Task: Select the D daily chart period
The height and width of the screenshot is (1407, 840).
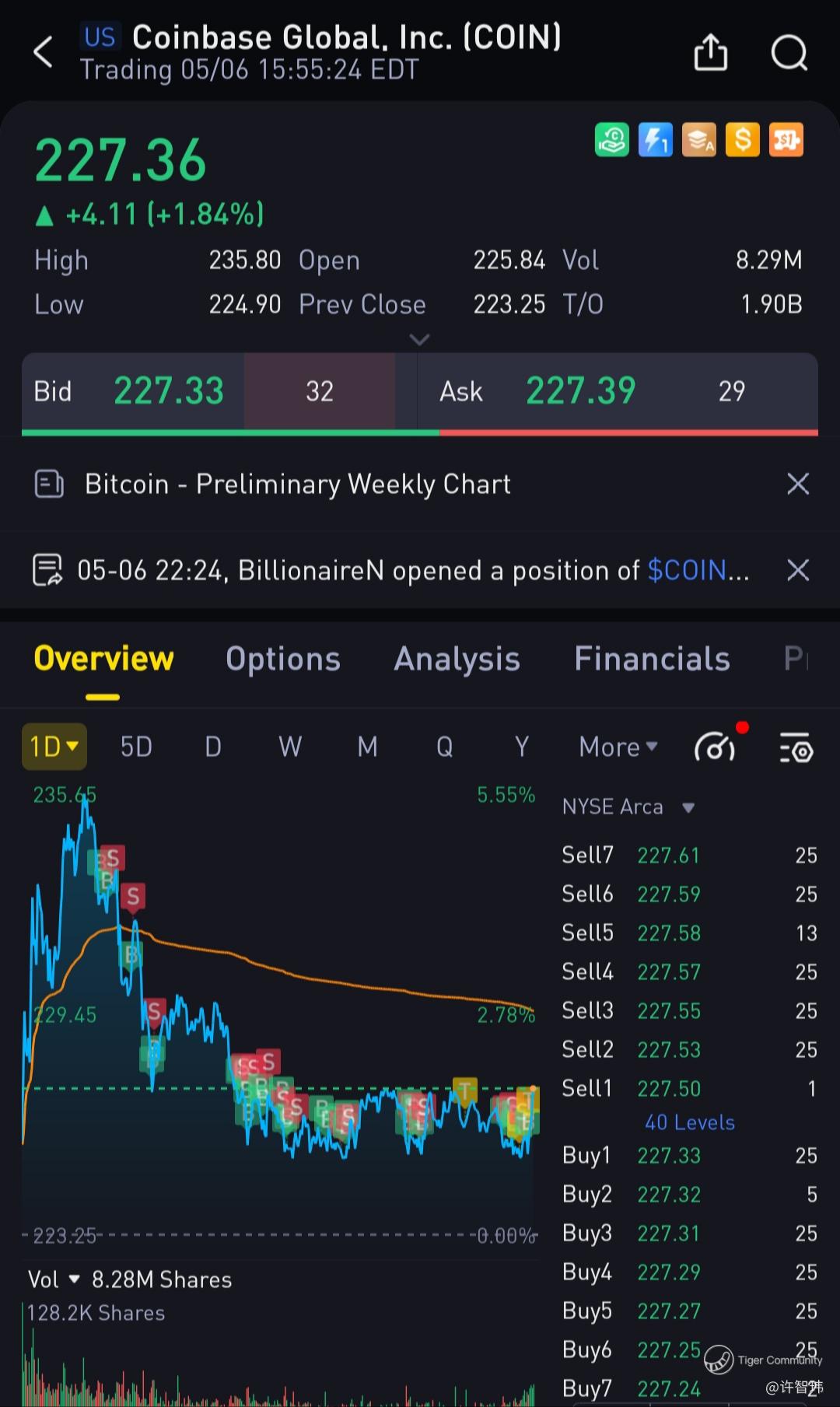Action: tap(213, 747)
